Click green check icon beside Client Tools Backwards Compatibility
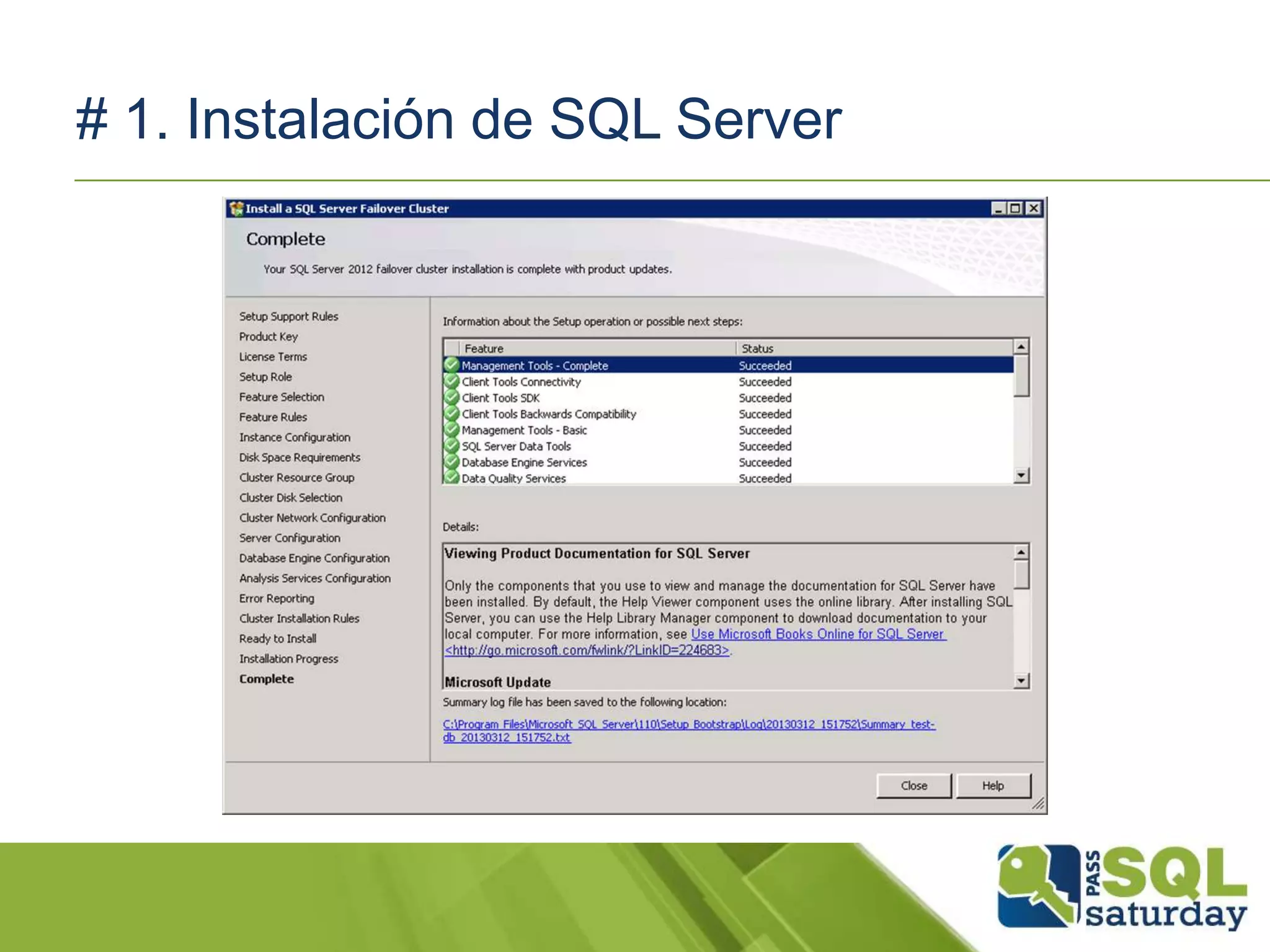 coord(452,413)
